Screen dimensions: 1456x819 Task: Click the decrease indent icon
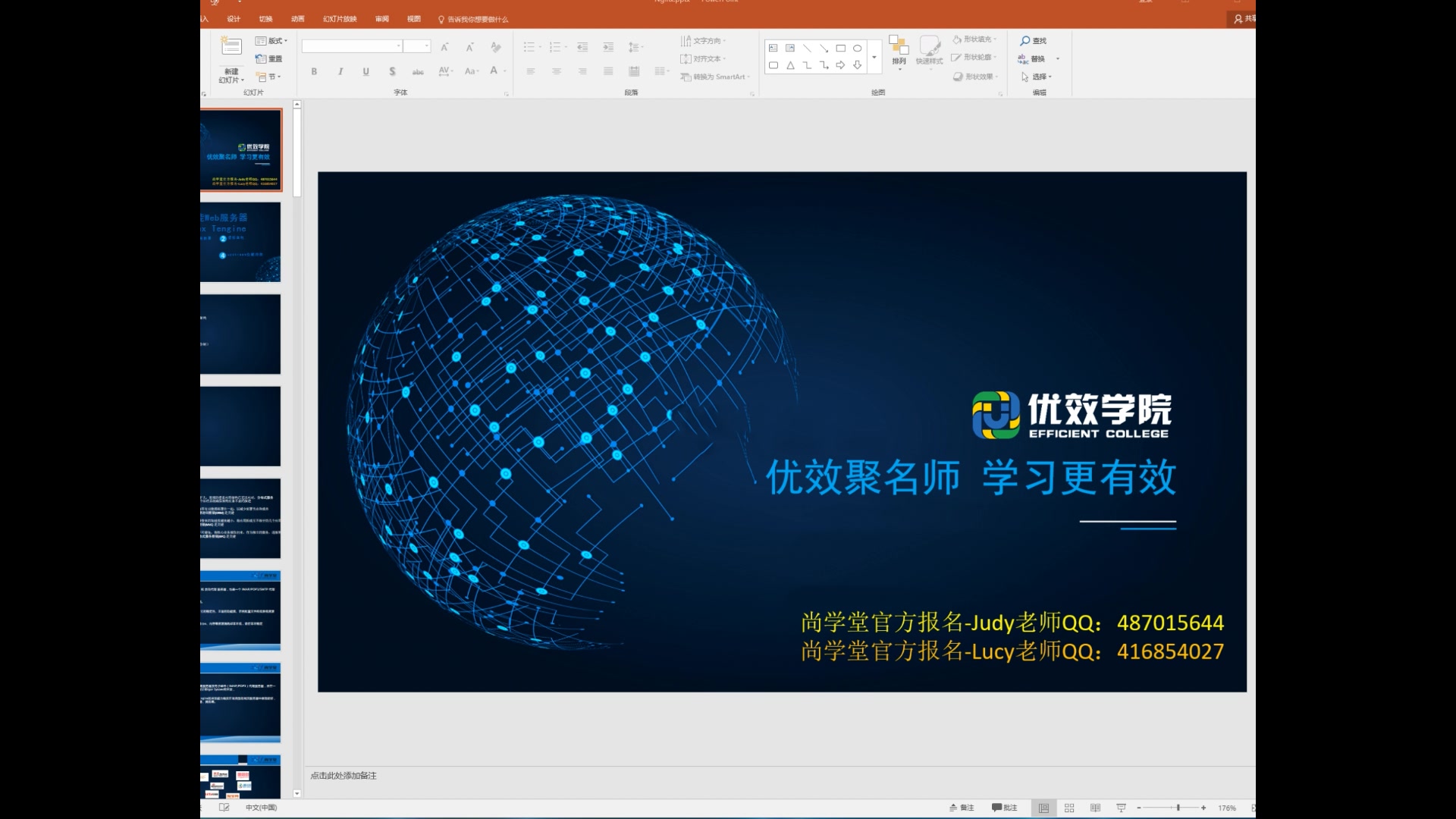[x=582, y=47]
